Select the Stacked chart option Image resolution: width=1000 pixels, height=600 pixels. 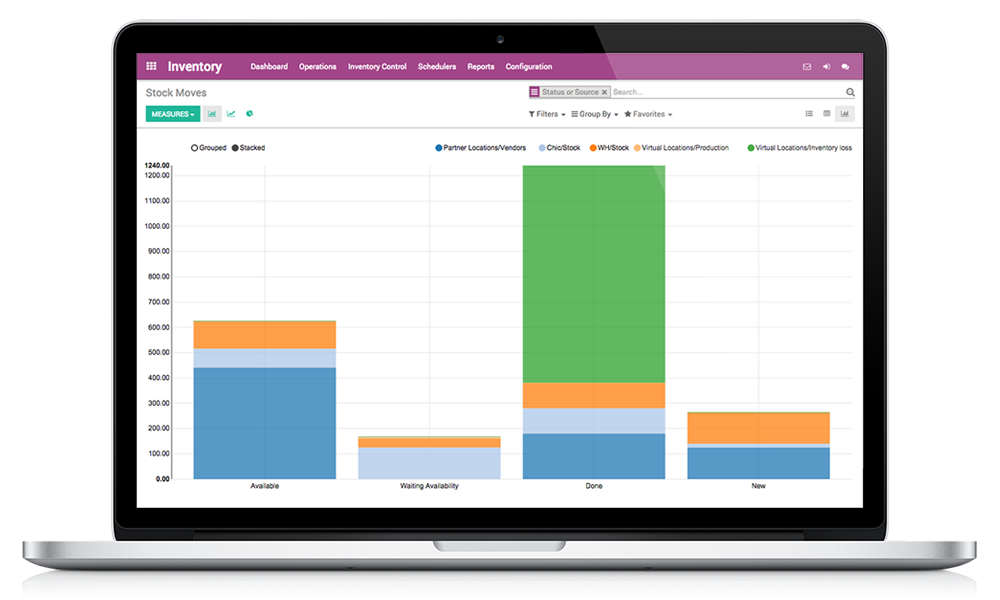pyautogui.click(x=248, y=148)
